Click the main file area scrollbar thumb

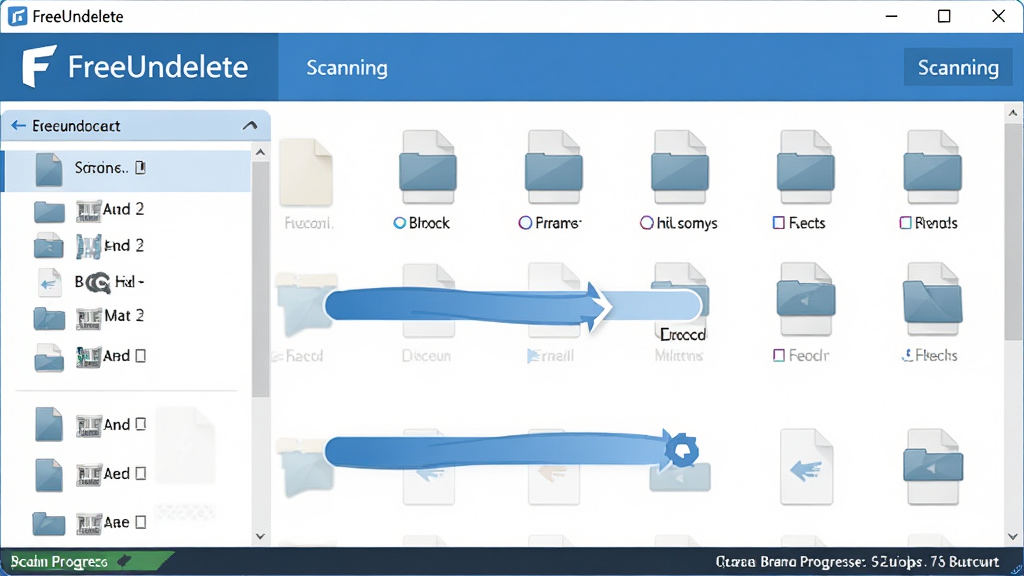click(x=1013, y=230)
